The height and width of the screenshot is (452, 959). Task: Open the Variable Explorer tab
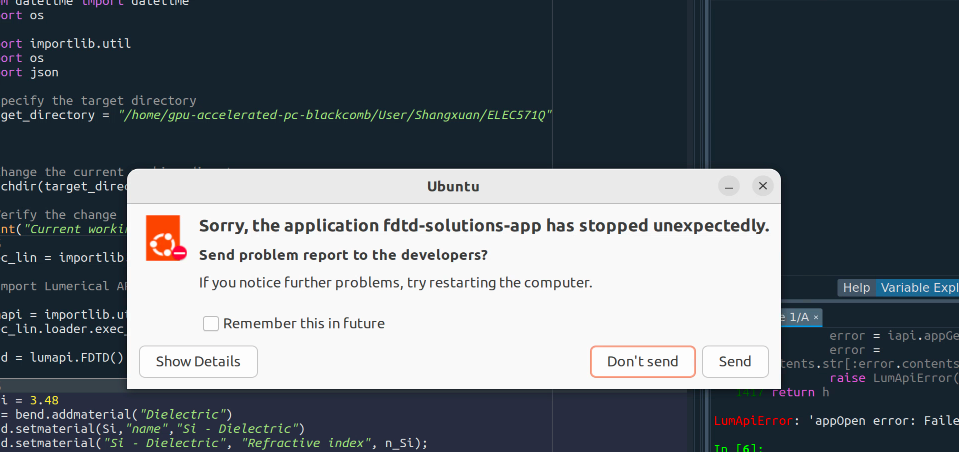coord(917,288)
